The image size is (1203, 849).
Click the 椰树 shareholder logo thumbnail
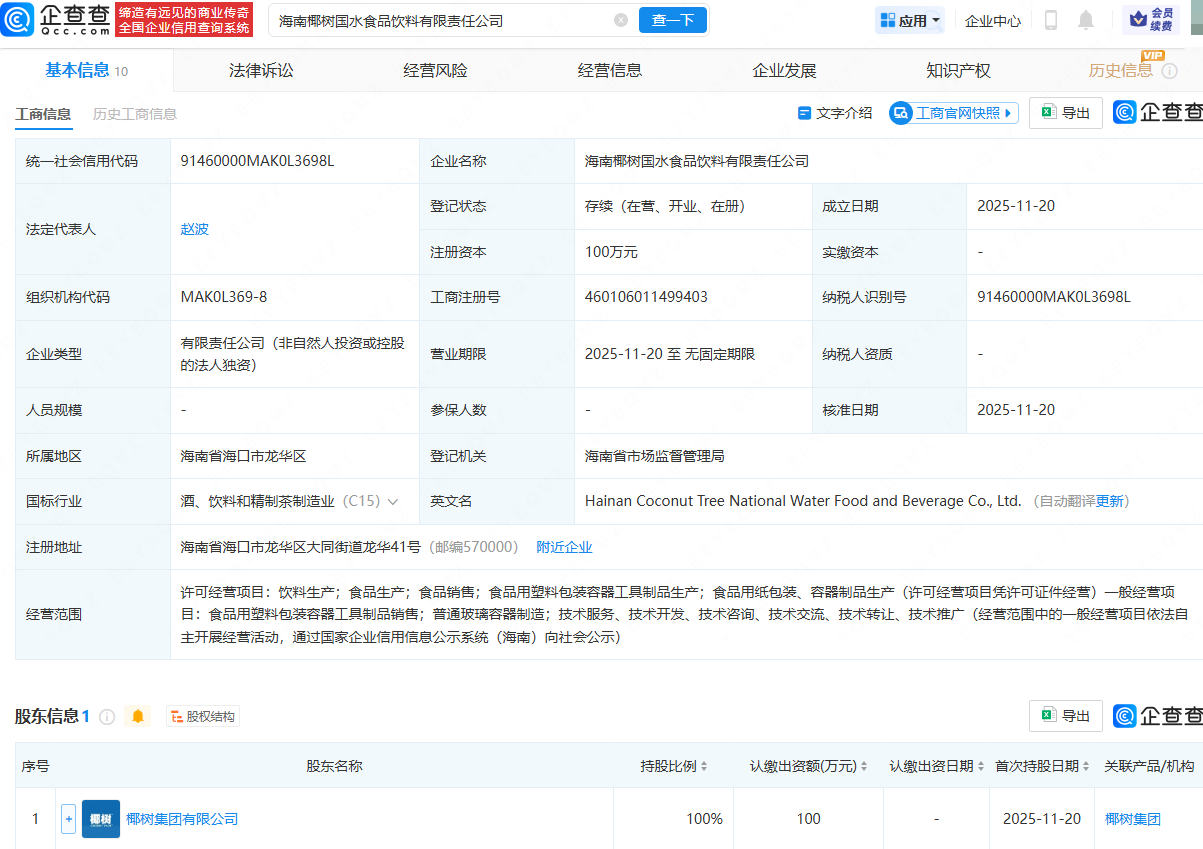tap(100, 818)
